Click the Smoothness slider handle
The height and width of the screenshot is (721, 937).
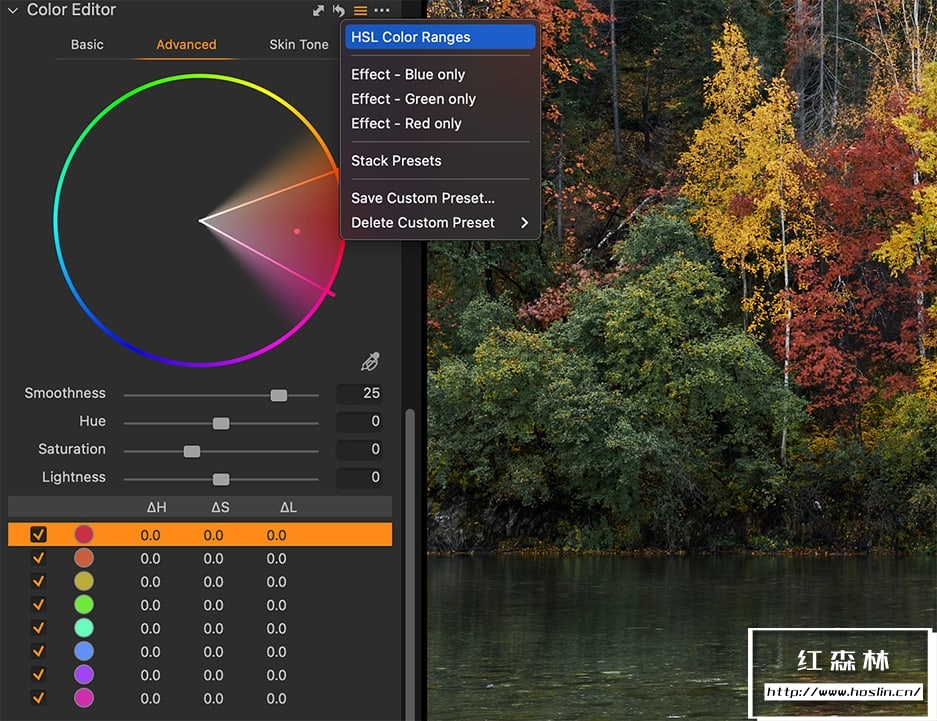(279, 395)
